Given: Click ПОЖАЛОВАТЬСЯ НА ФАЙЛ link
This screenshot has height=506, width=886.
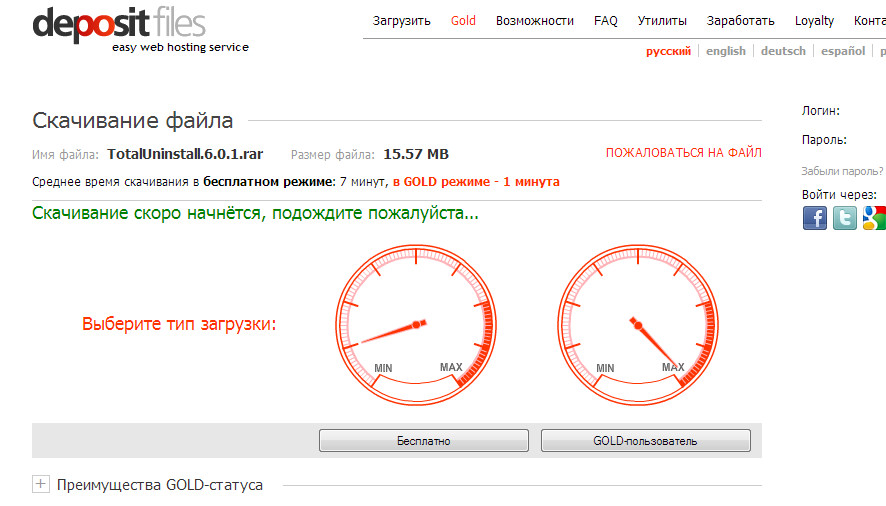Looking at the screenshot, I should pos(684,153).
